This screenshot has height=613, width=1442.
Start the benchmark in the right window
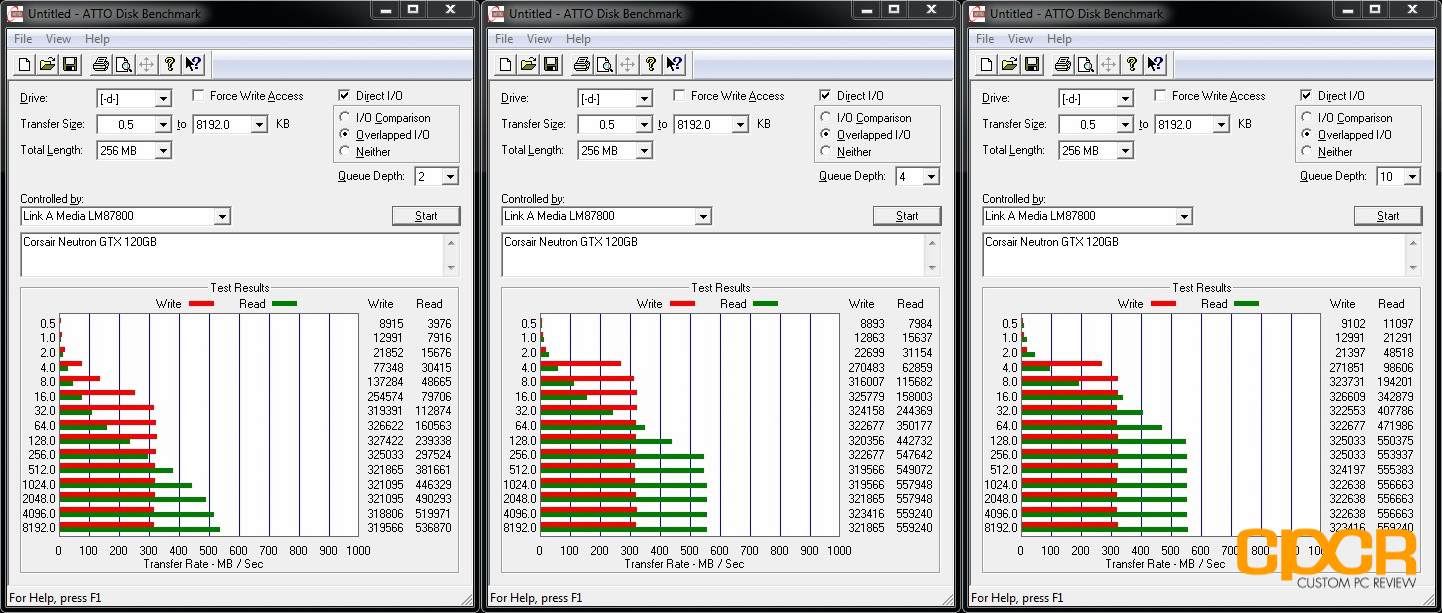(1388, 216)
